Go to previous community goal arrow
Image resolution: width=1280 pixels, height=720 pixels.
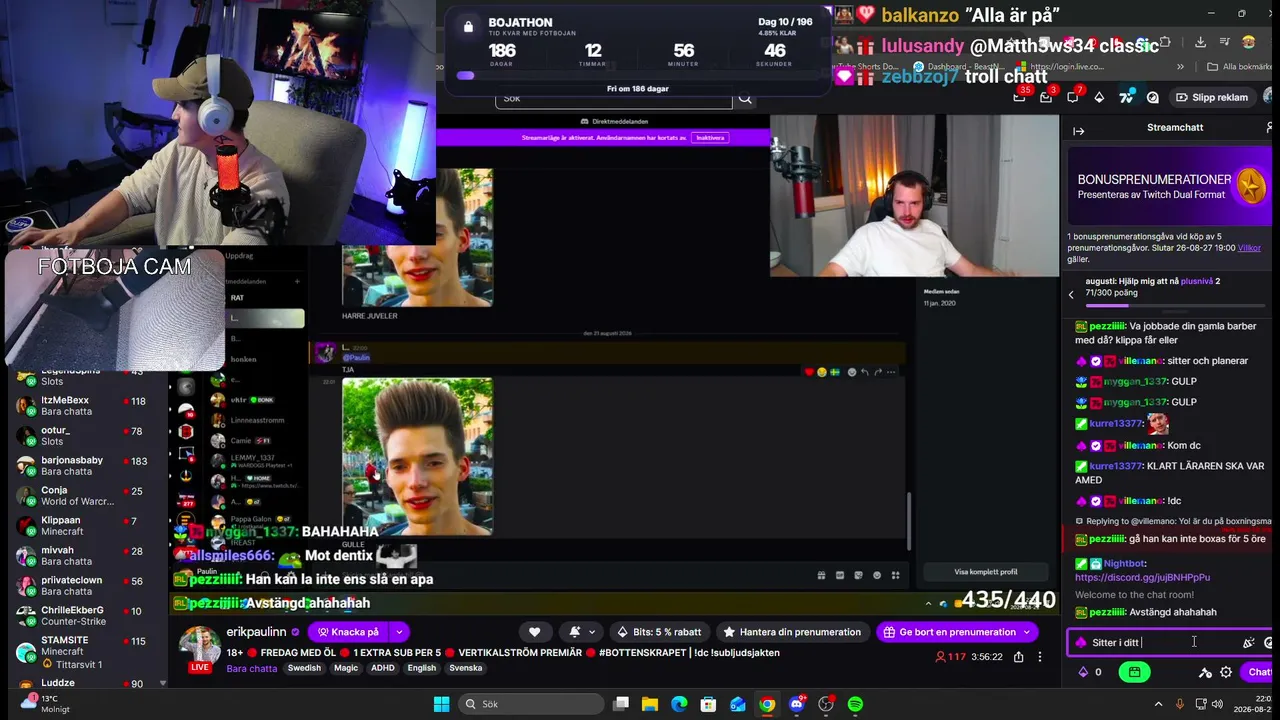pyautogui.click(x=1071, y=294)
